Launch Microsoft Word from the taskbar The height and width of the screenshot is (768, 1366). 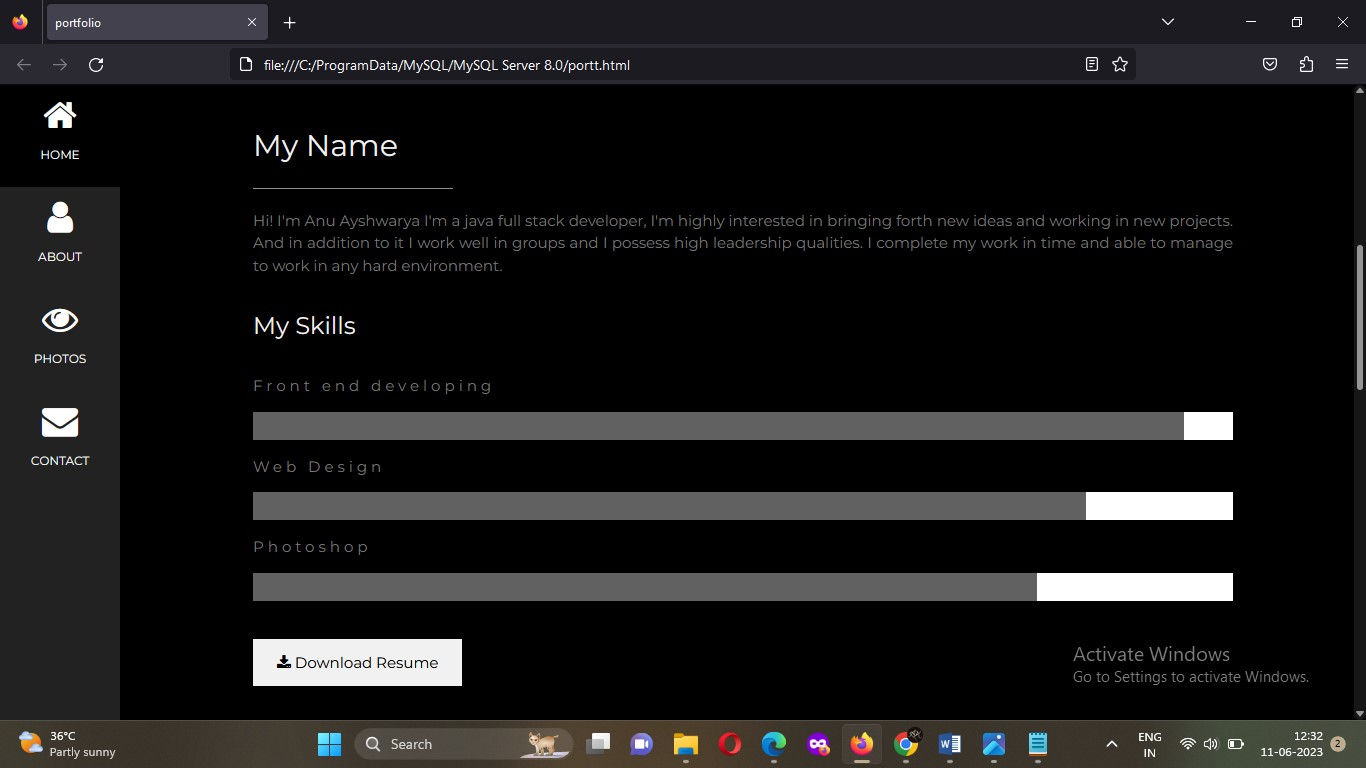(948, 744)
